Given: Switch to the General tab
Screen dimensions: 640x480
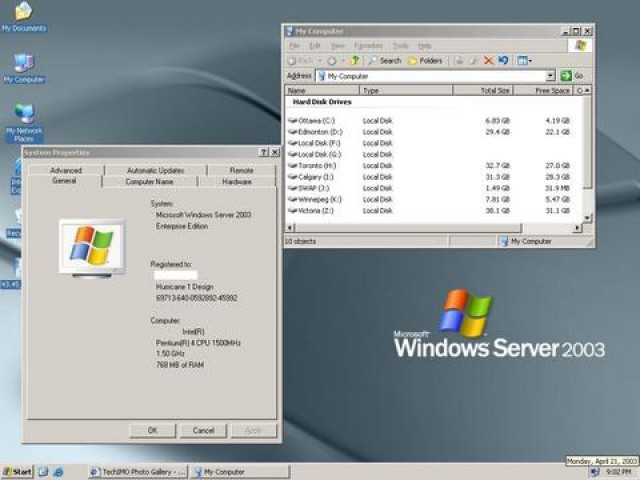Looking at the screenshot, I should [64, 181].
